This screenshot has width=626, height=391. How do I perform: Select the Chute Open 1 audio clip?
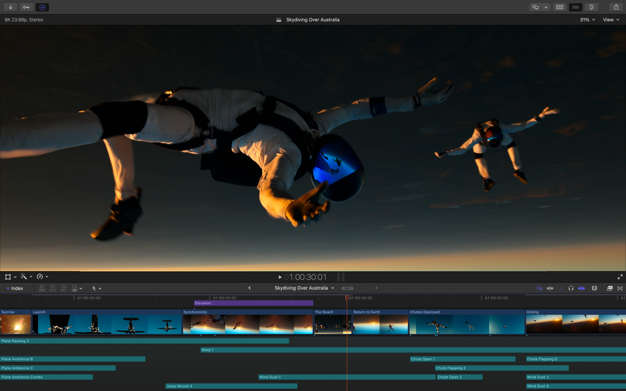[x=463, y=359]
